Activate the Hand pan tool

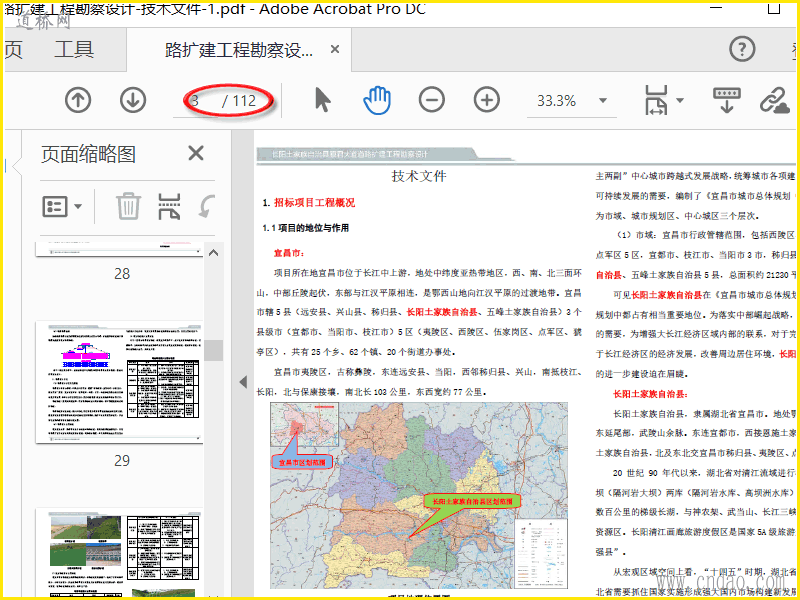(376, 100)
